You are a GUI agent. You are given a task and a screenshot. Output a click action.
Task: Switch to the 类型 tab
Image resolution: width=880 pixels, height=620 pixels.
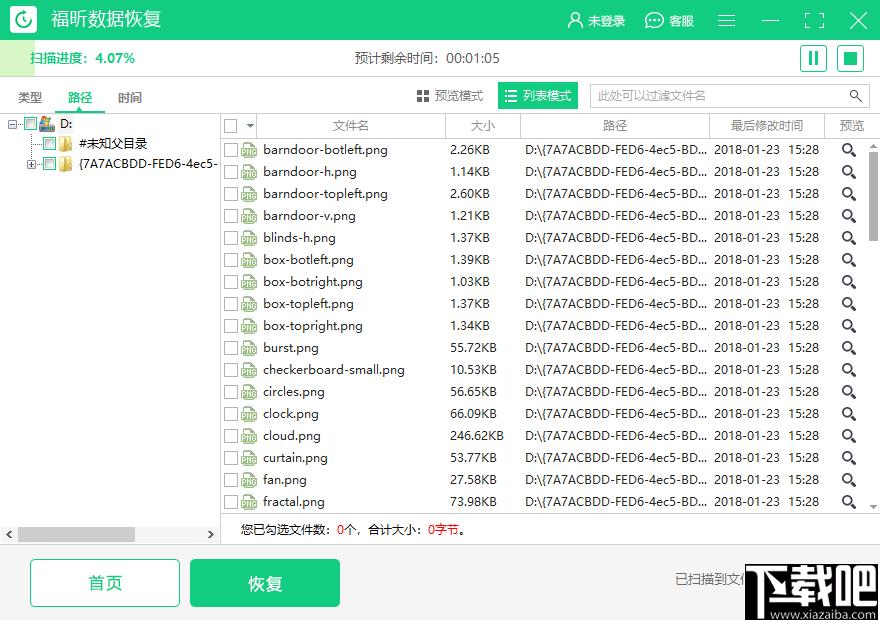pyautogui.click(x=30, y=98)
